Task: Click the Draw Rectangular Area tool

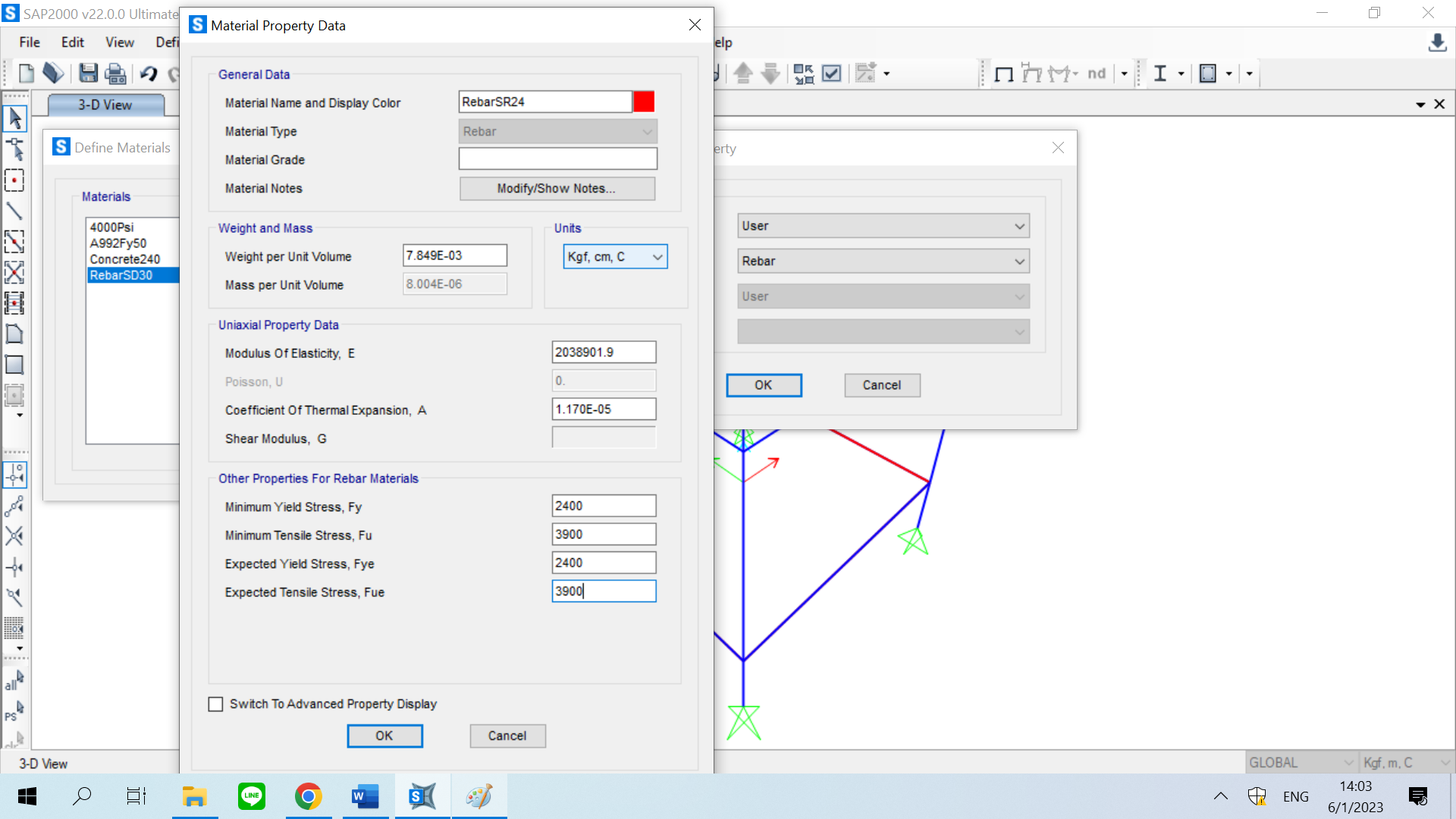Action: tap(14, 365)
